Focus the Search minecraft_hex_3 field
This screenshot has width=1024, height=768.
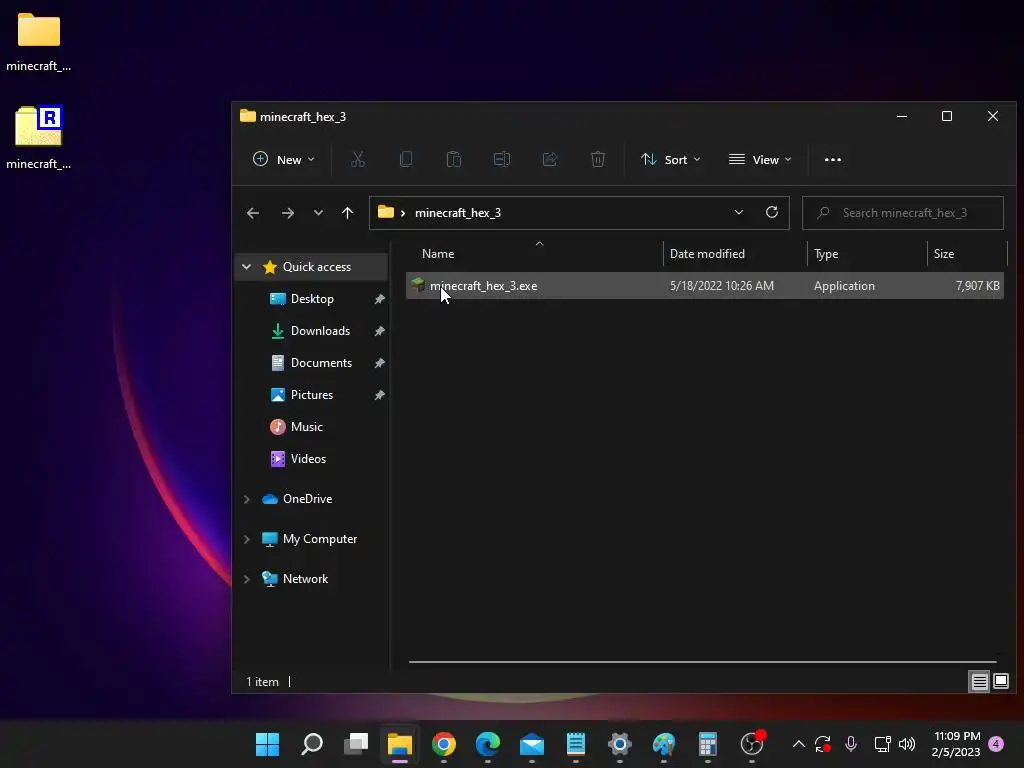(x=903, y=213)
